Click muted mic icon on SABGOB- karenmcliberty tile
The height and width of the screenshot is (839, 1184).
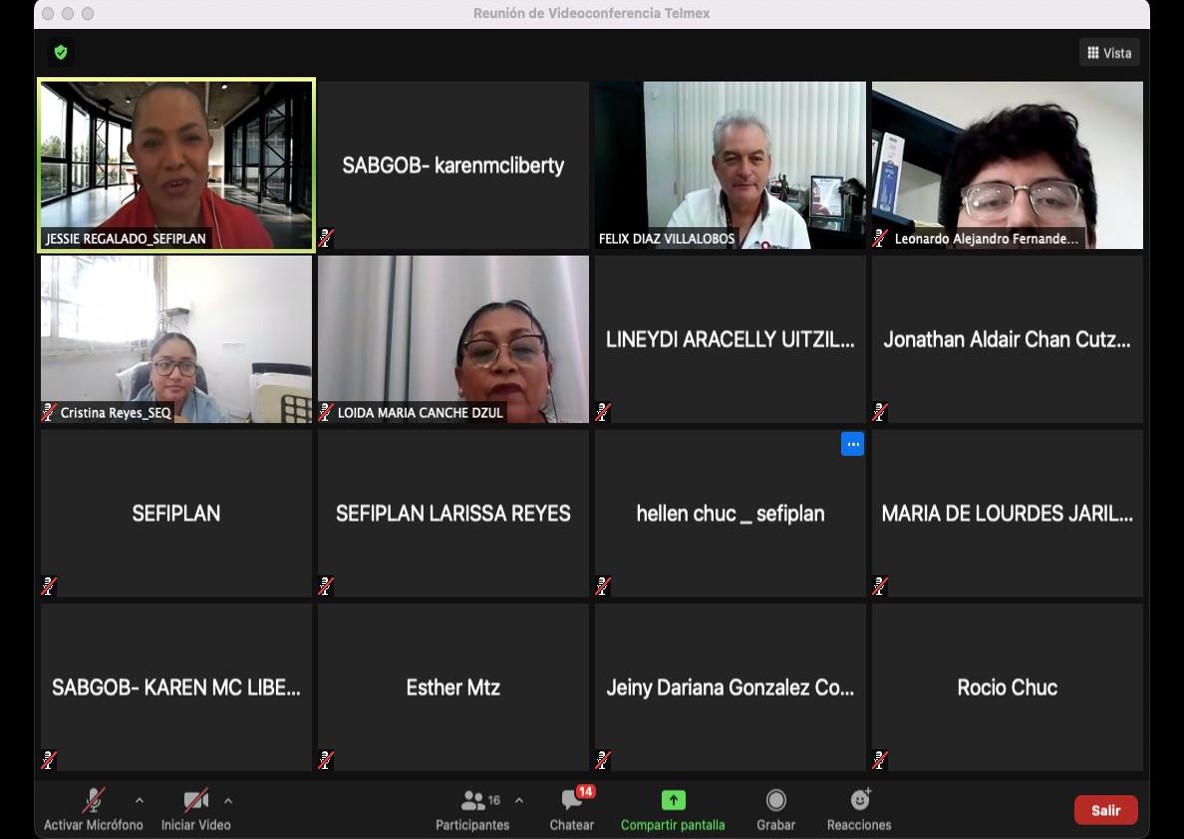(326, 239)
